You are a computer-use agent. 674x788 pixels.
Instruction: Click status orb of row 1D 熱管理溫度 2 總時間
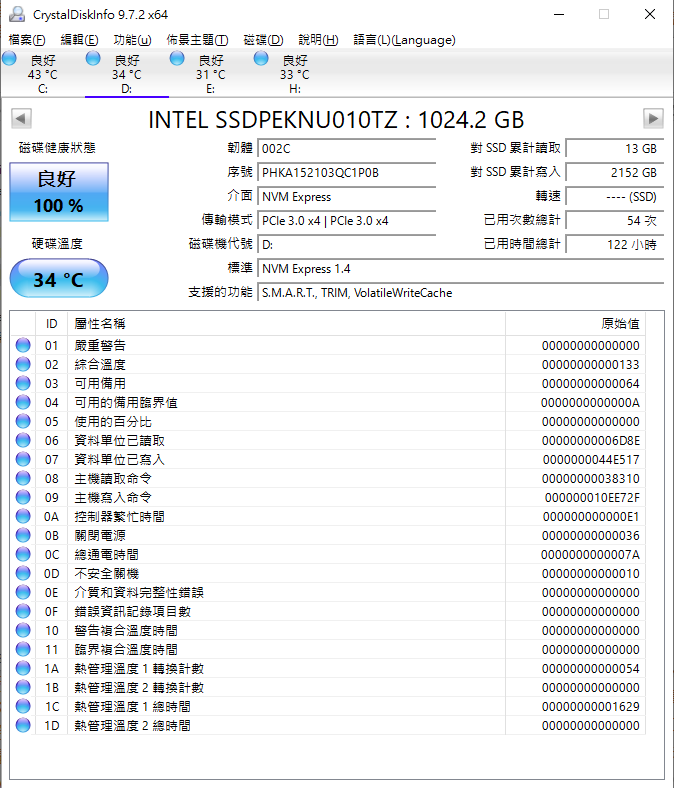[x=23, y=725]
